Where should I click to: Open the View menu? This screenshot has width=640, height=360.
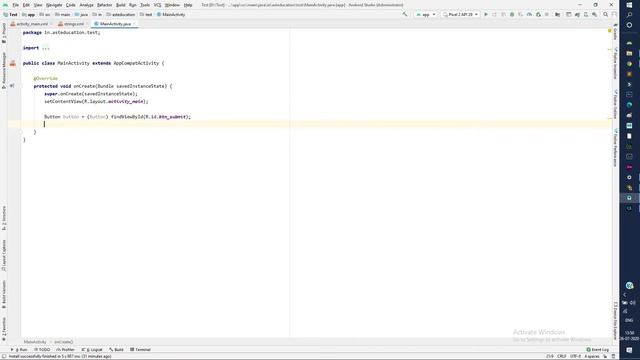click(38, 5)
